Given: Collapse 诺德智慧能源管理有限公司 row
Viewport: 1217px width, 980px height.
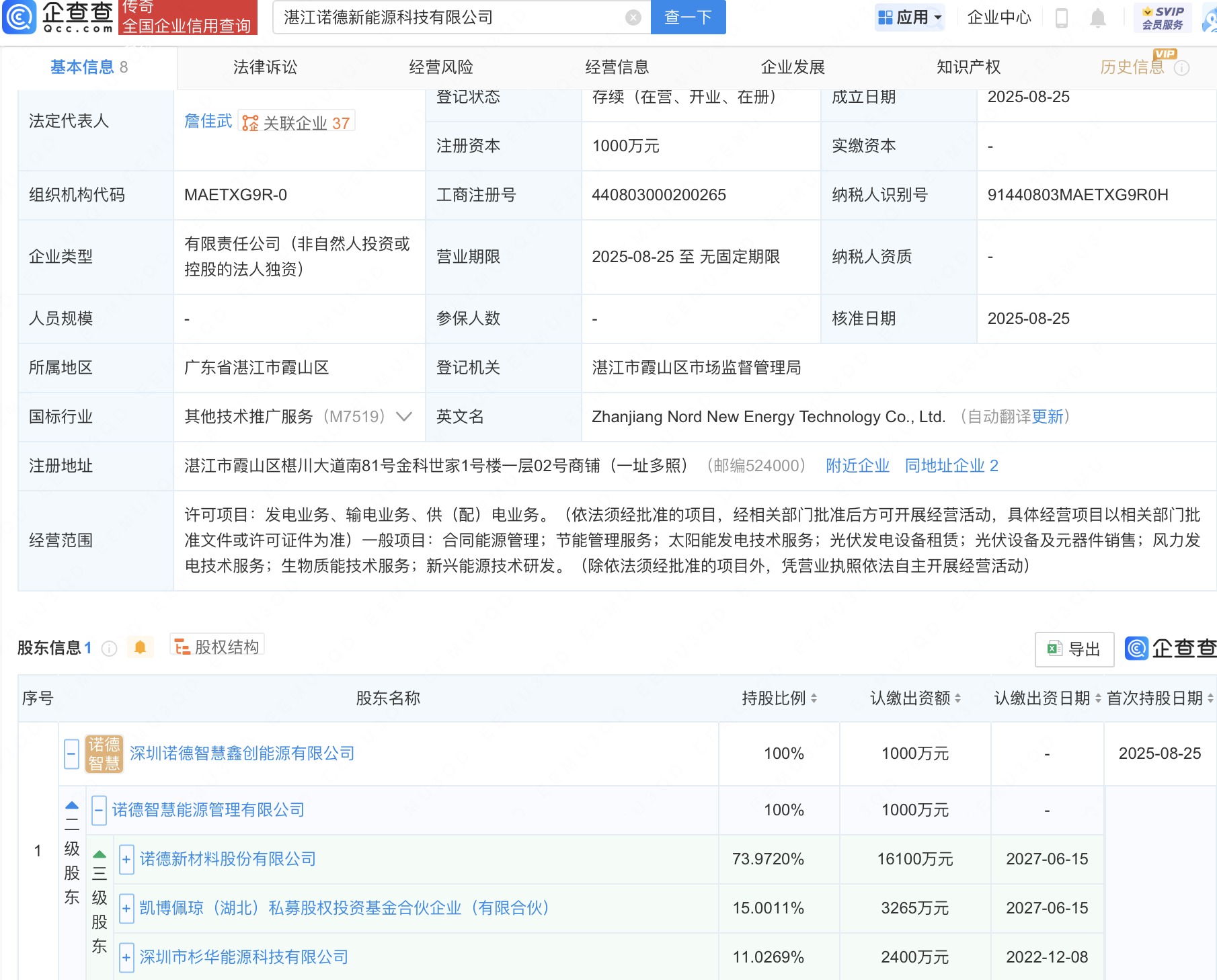Looking at the screenshot, I should pos(99,810).
